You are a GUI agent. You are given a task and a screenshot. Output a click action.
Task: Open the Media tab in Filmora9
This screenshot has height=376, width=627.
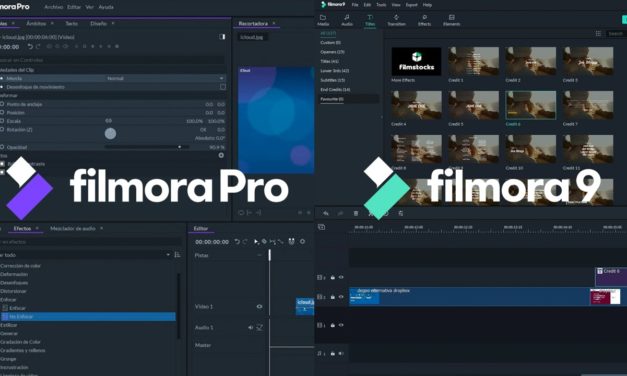323,20
